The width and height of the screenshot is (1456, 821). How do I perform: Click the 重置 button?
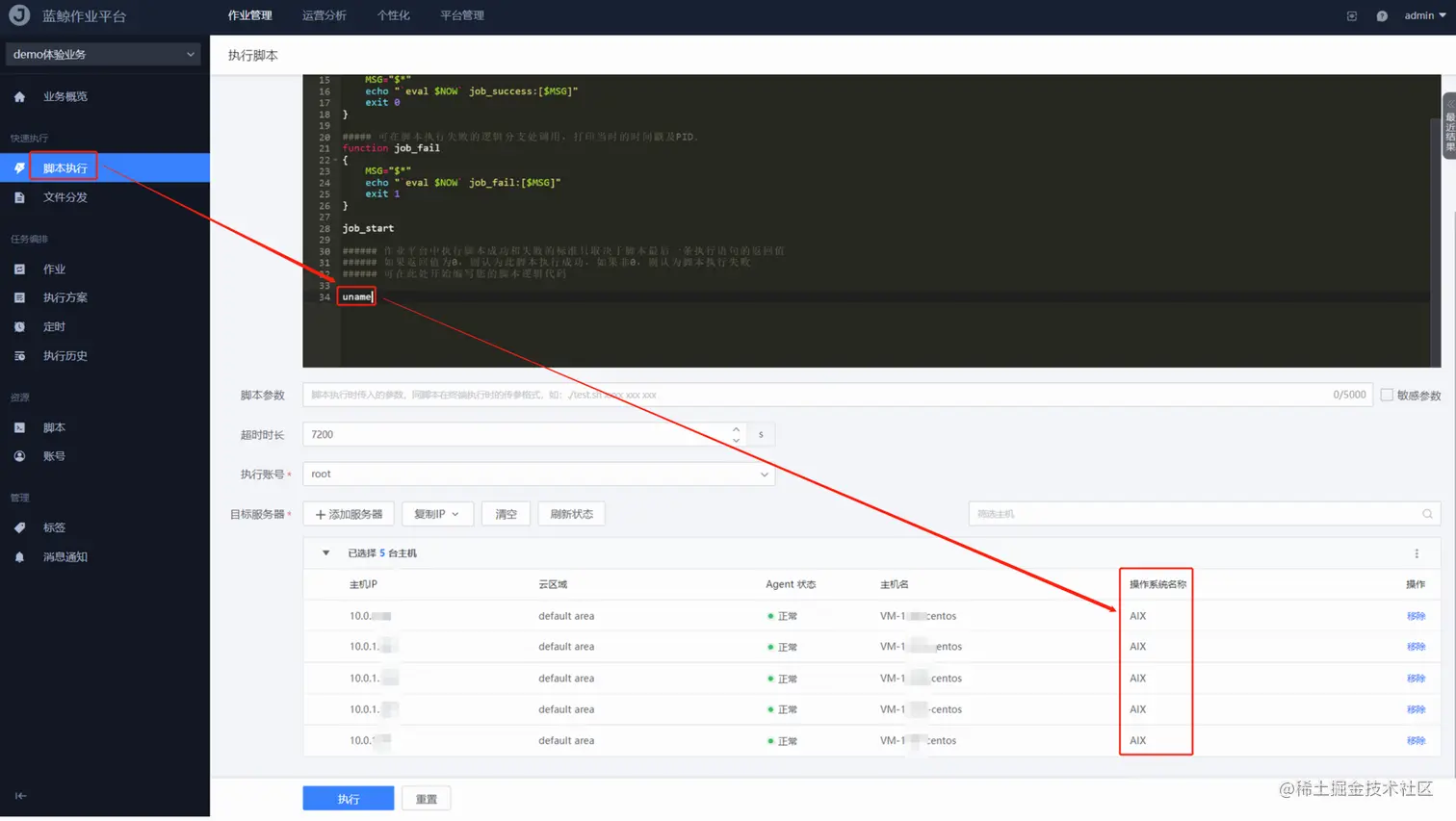(x=426, y=799)
